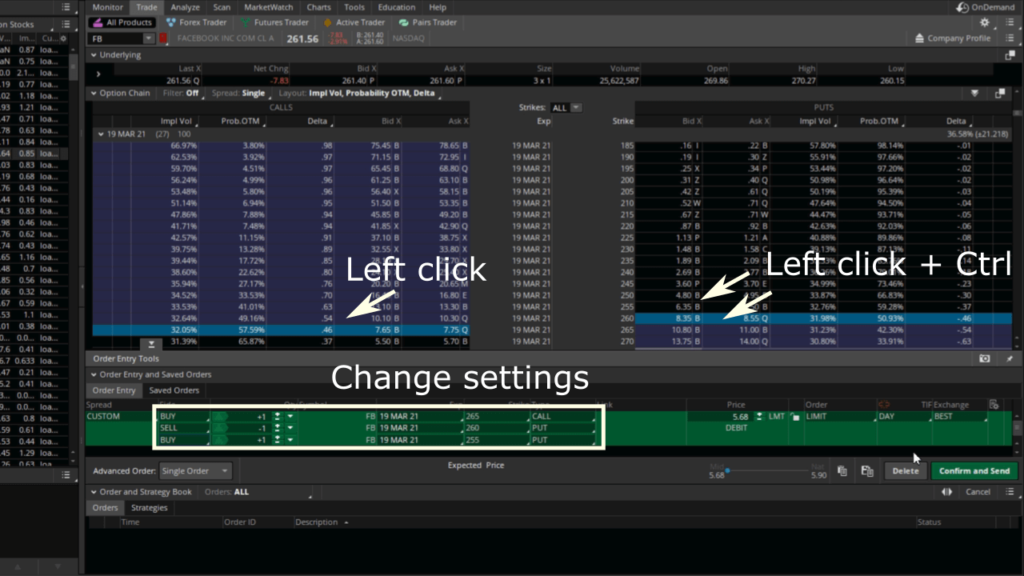This screenshot has height=576, width=1024.
Task: Open the watchlist column gear icon
Action: pyautogui.click(x=63, y=39)
